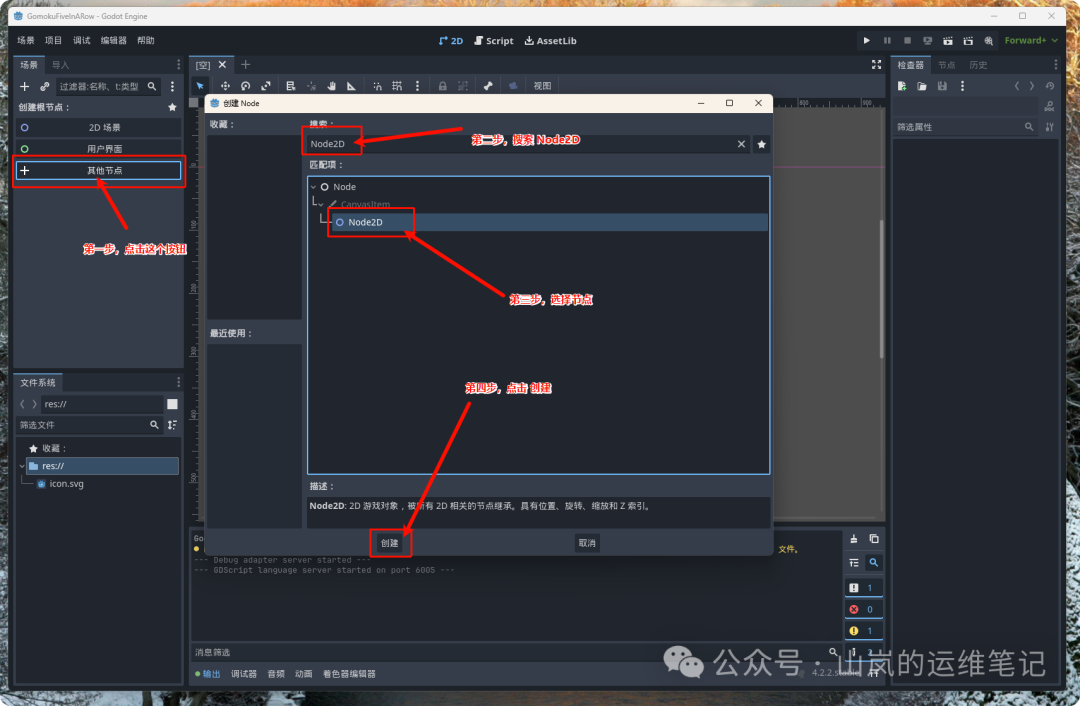Toggle smart snap in viewport toolbar
The image size is (1080, 706).
click(377, 86)
